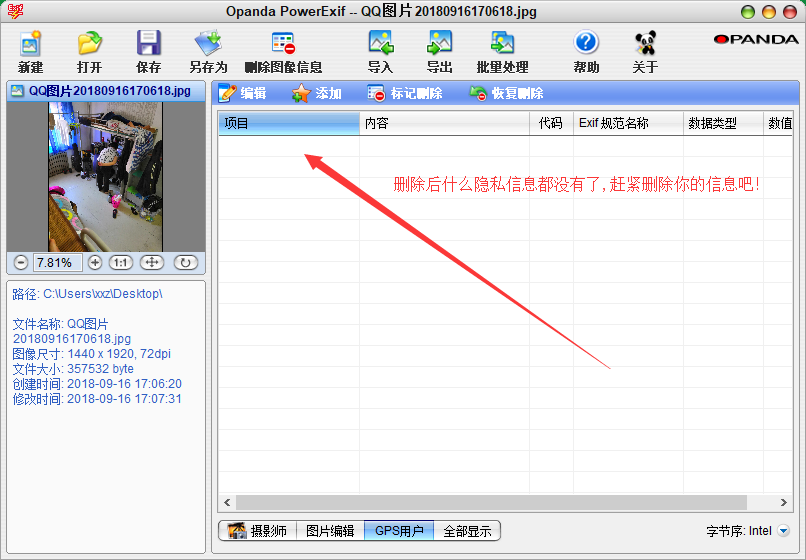Click the 编辑 edit button

[x=242, y=93]
